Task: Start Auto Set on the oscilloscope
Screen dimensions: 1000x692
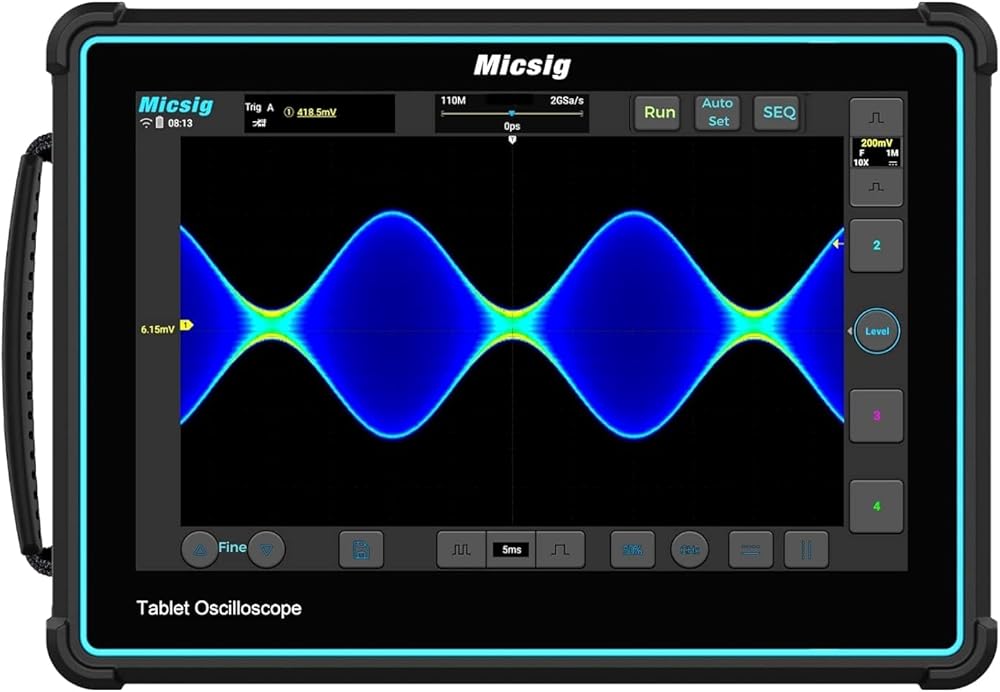Action: pyautogui.click(x=717, y=112)
